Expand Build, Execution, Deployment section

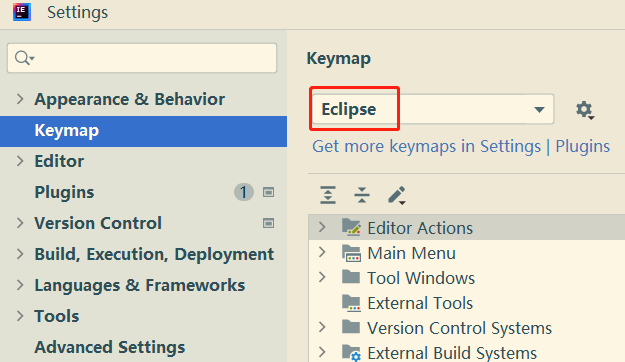pyautogui.click(x=20, y=254)
